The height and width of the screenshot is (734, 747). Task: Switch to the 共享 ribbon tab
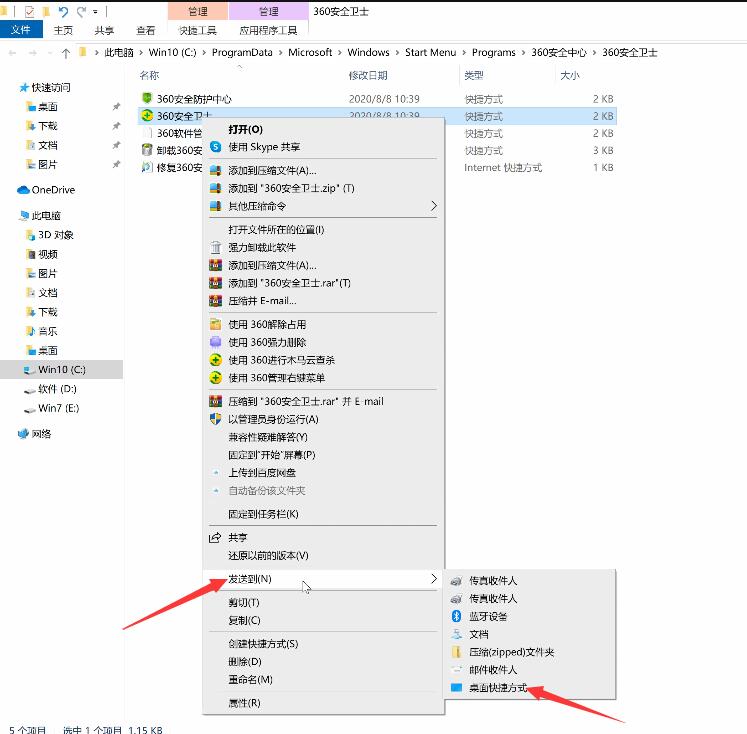[x=104, y=30]
